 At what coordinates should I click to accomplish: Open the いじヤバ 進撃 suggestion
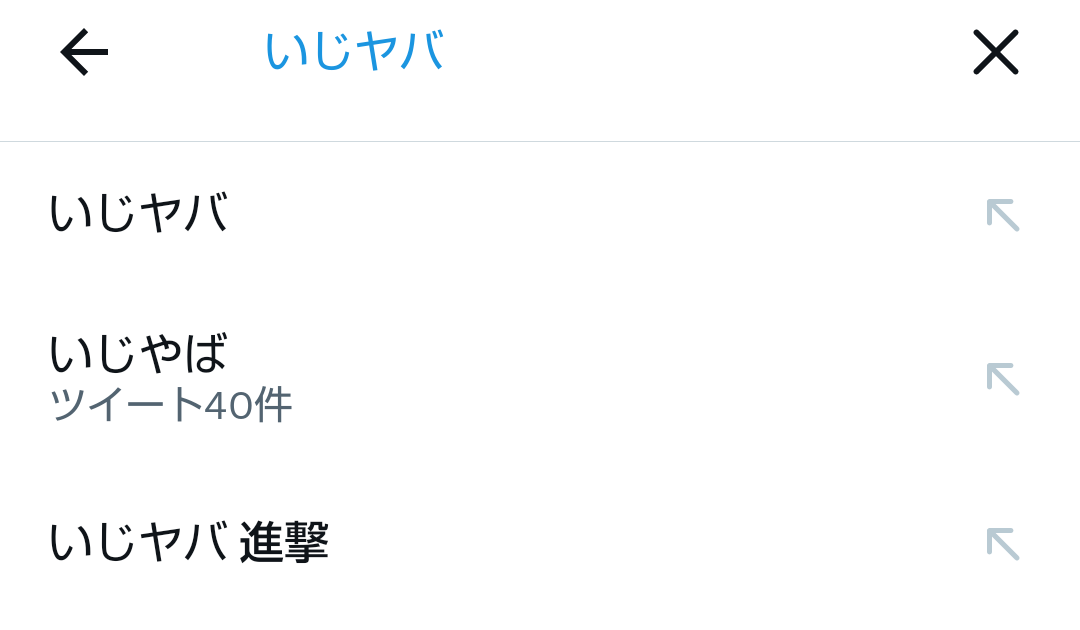[540, 543]
